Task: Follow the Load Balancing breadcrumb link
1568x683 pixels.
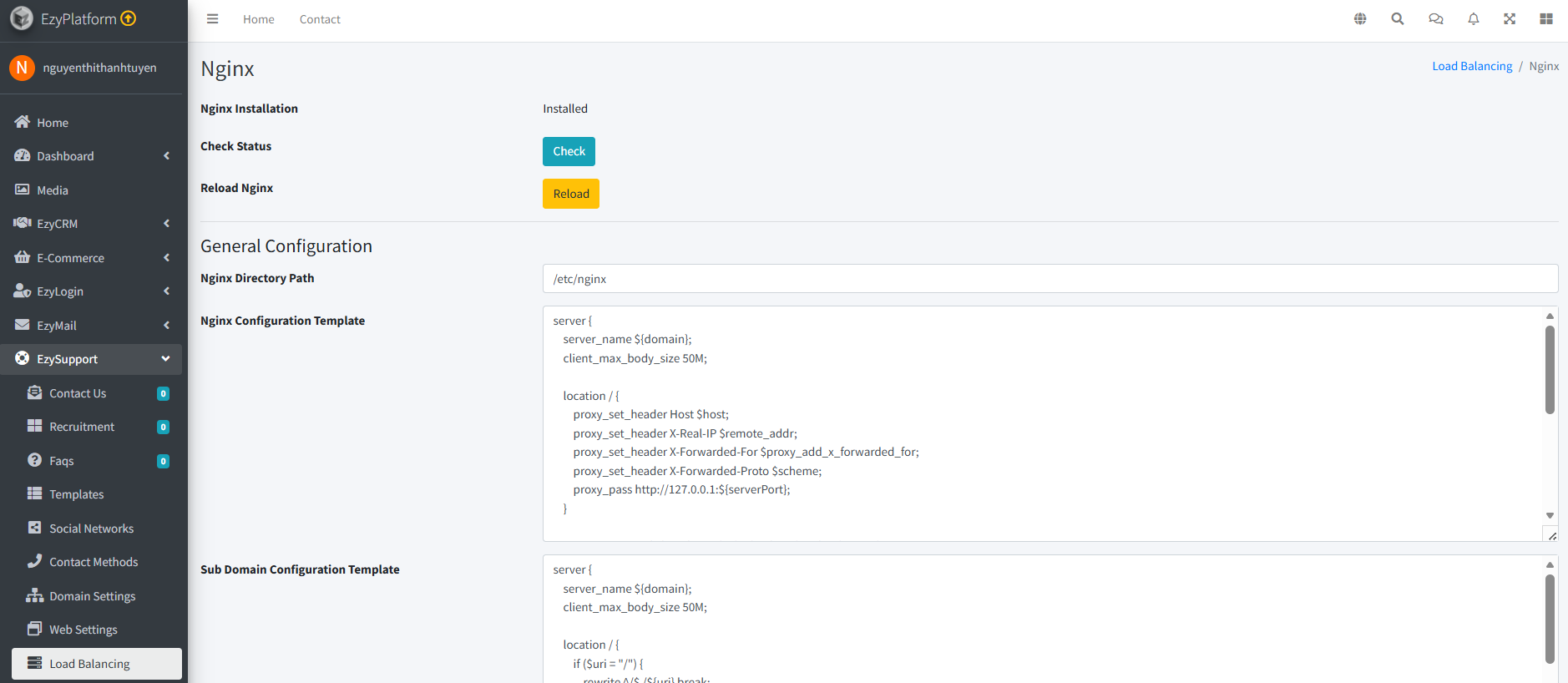Action: (1471, 66)
